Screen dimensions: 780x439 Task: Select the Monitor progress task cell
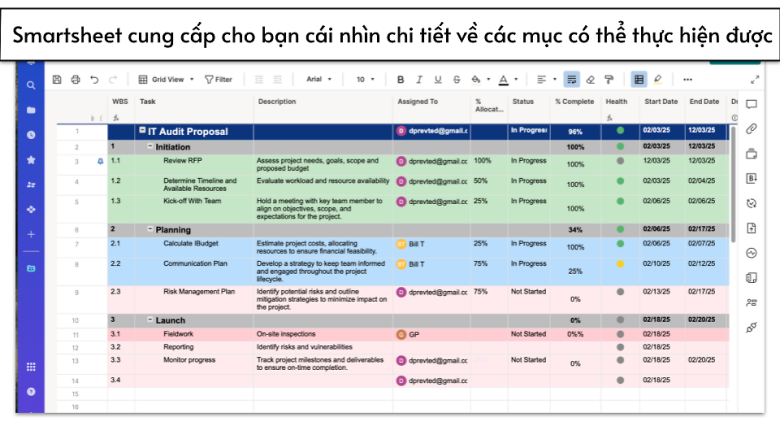pos(194,363)
